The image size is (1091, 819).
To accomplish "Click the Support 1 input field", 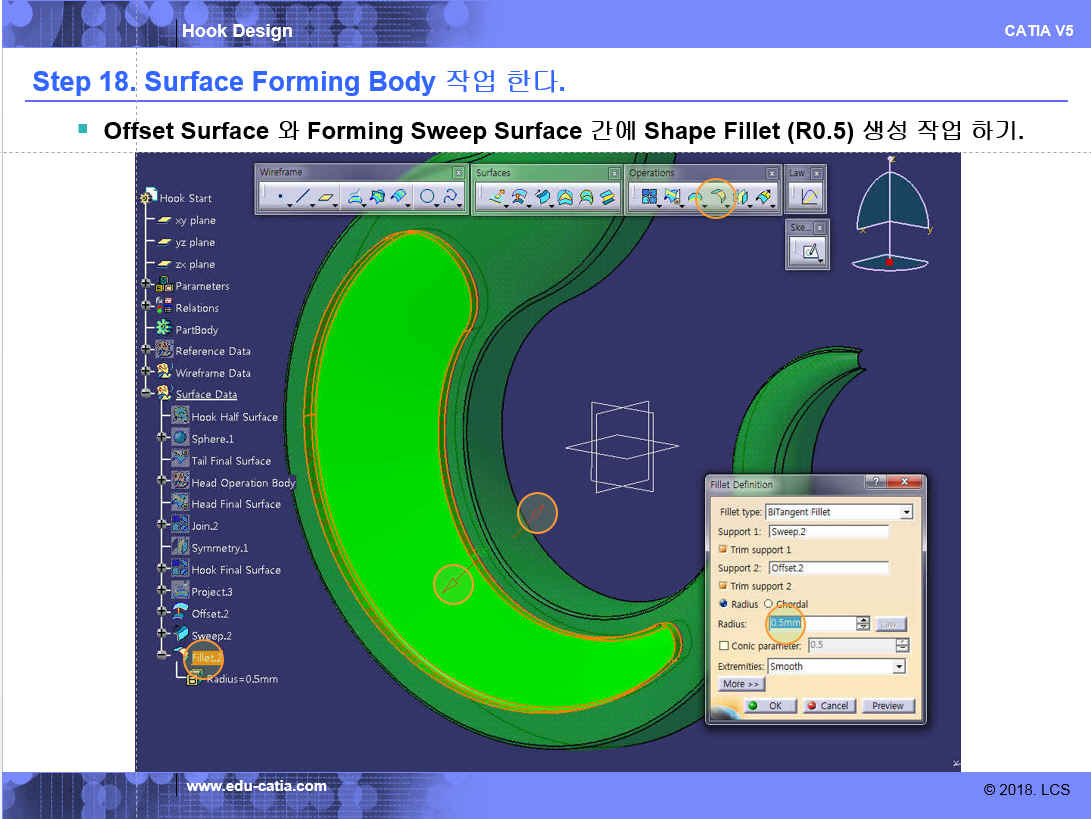I will (x=828, y=532).
